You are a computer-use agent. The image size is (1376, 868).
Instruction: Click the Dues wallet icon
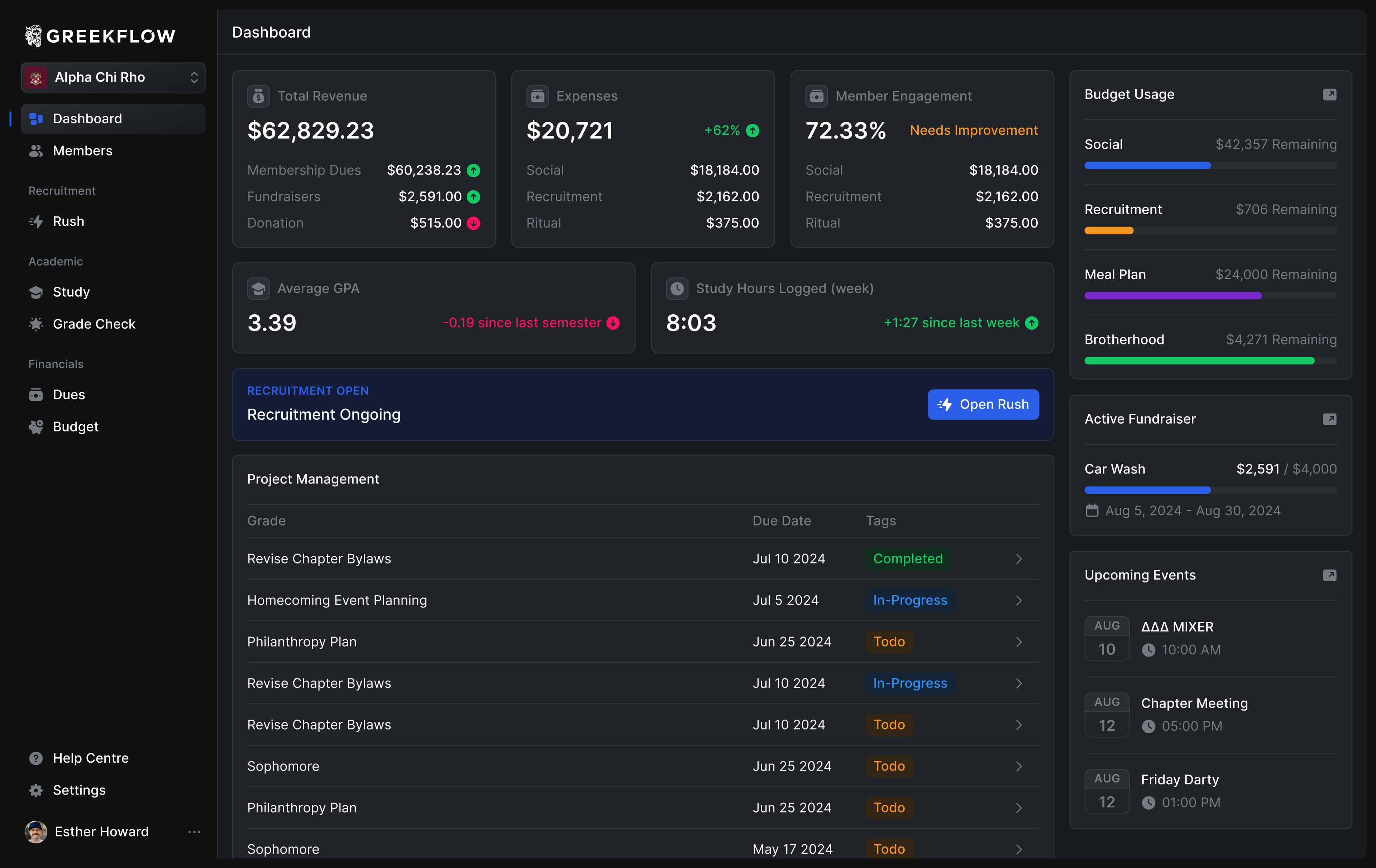tap(36, 395)
